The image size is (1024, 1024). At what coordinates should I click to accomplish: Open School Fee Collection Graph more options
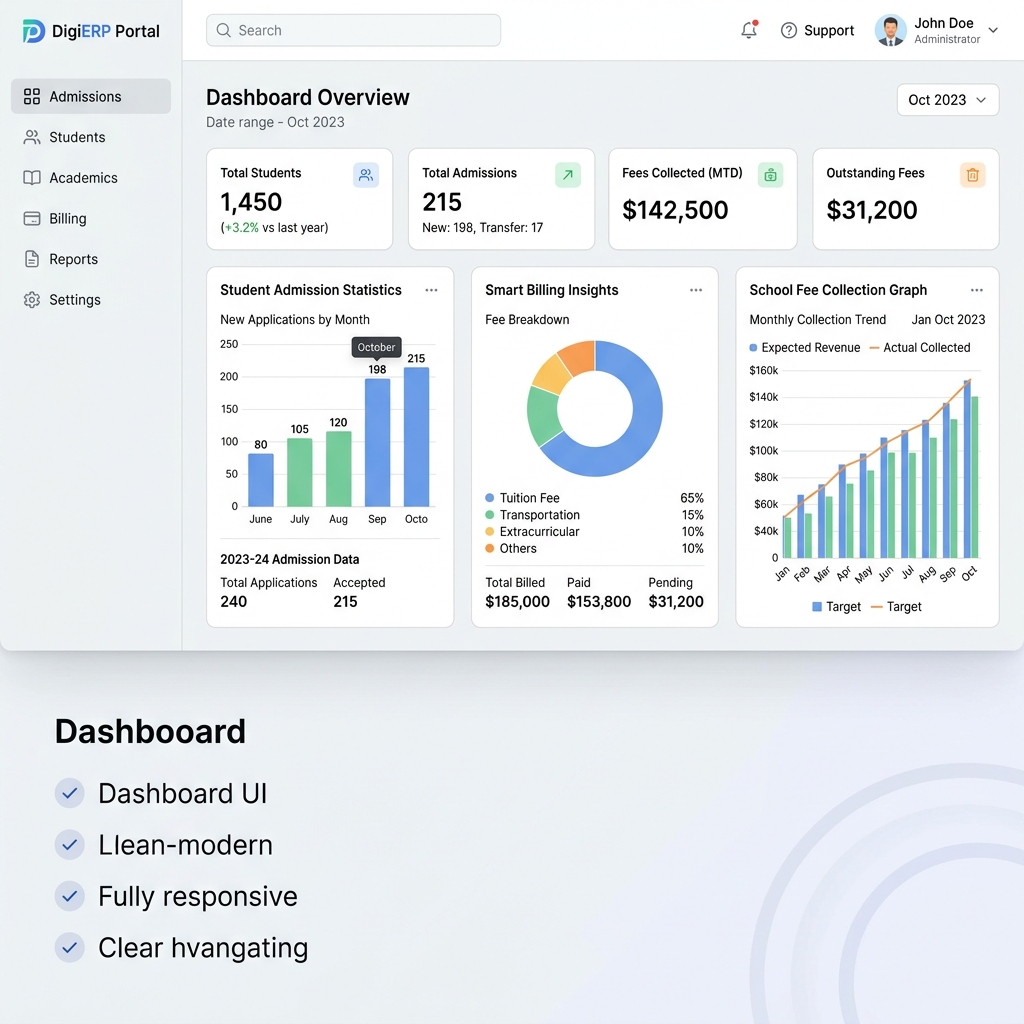[976, 290]
